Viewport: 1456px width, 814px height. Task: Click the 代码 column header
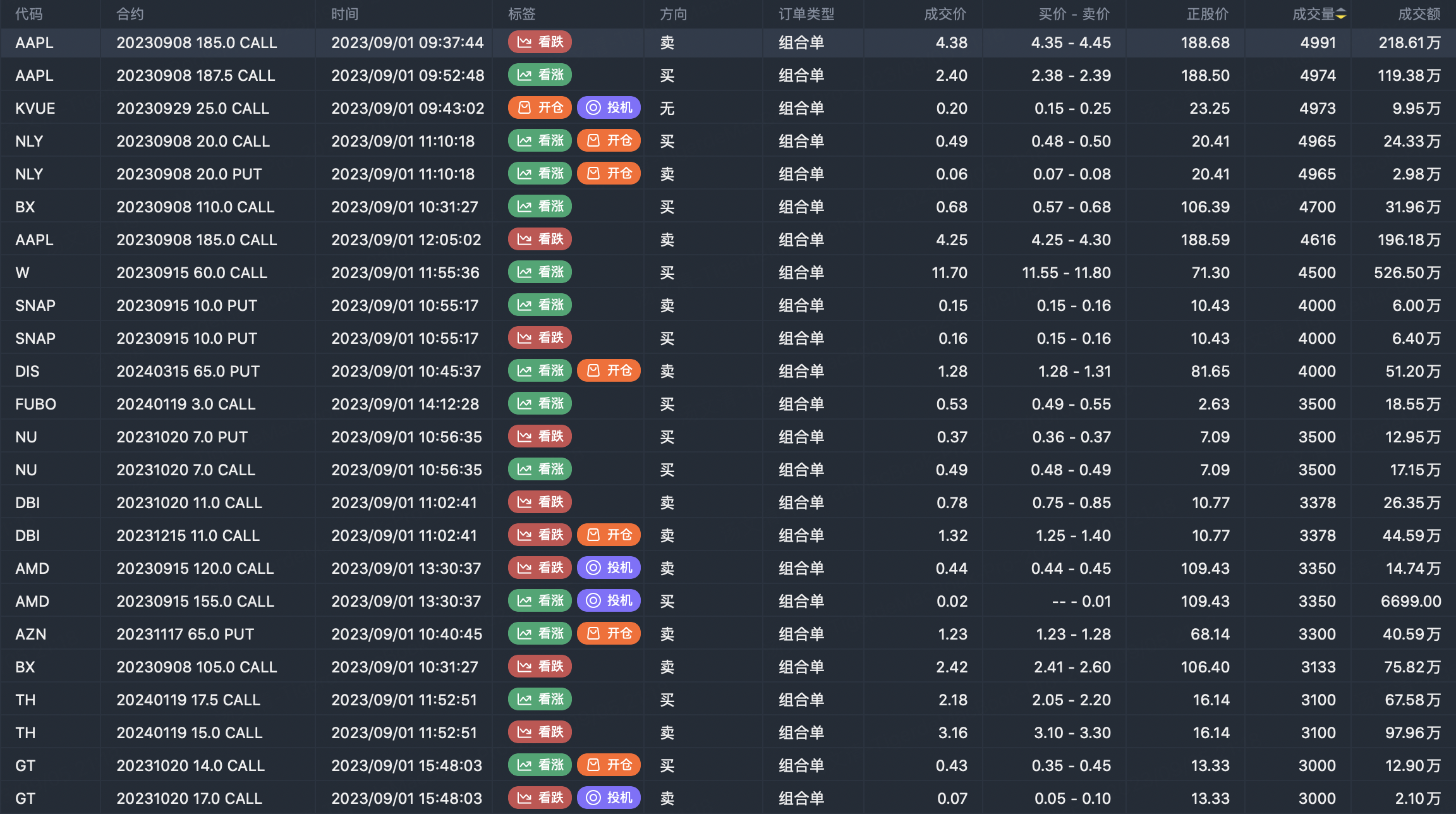pyautogui.click(x=29, y=14)
